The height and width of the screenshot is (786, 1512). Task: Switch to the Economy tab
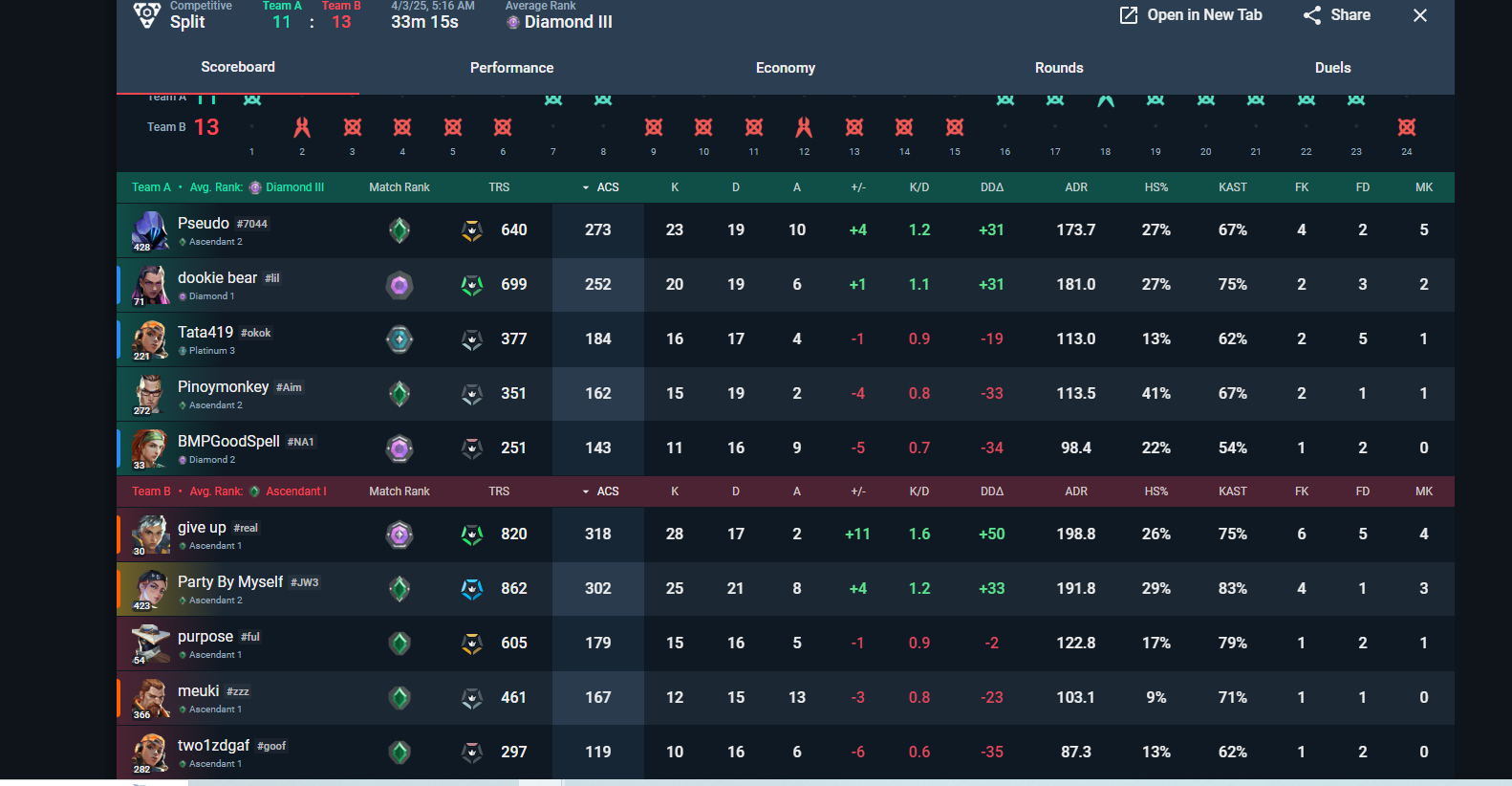[x=786, y=68]
